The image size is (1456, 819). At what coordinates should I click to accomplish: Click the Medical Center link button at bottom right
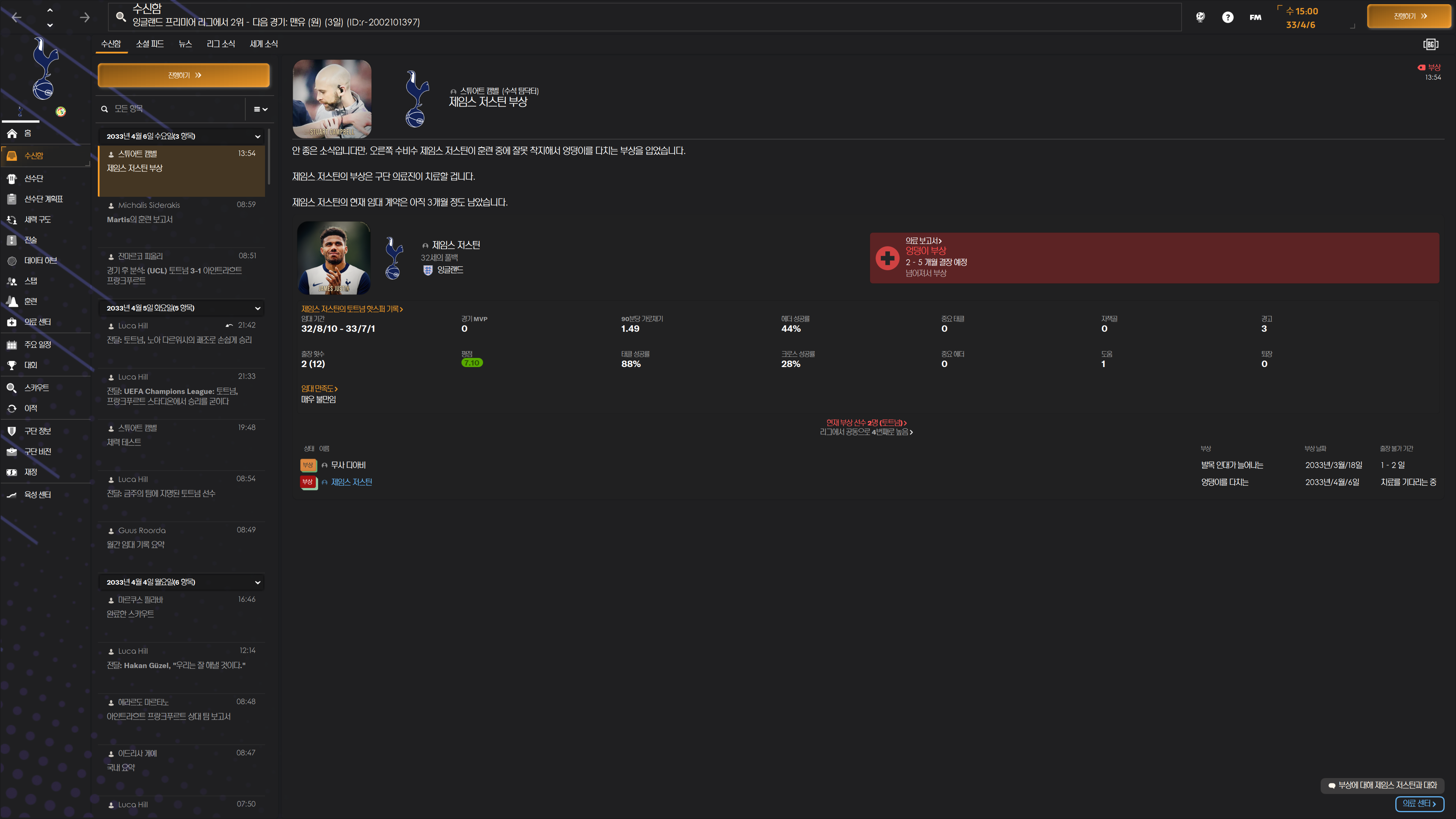(x=1419, y=804)
